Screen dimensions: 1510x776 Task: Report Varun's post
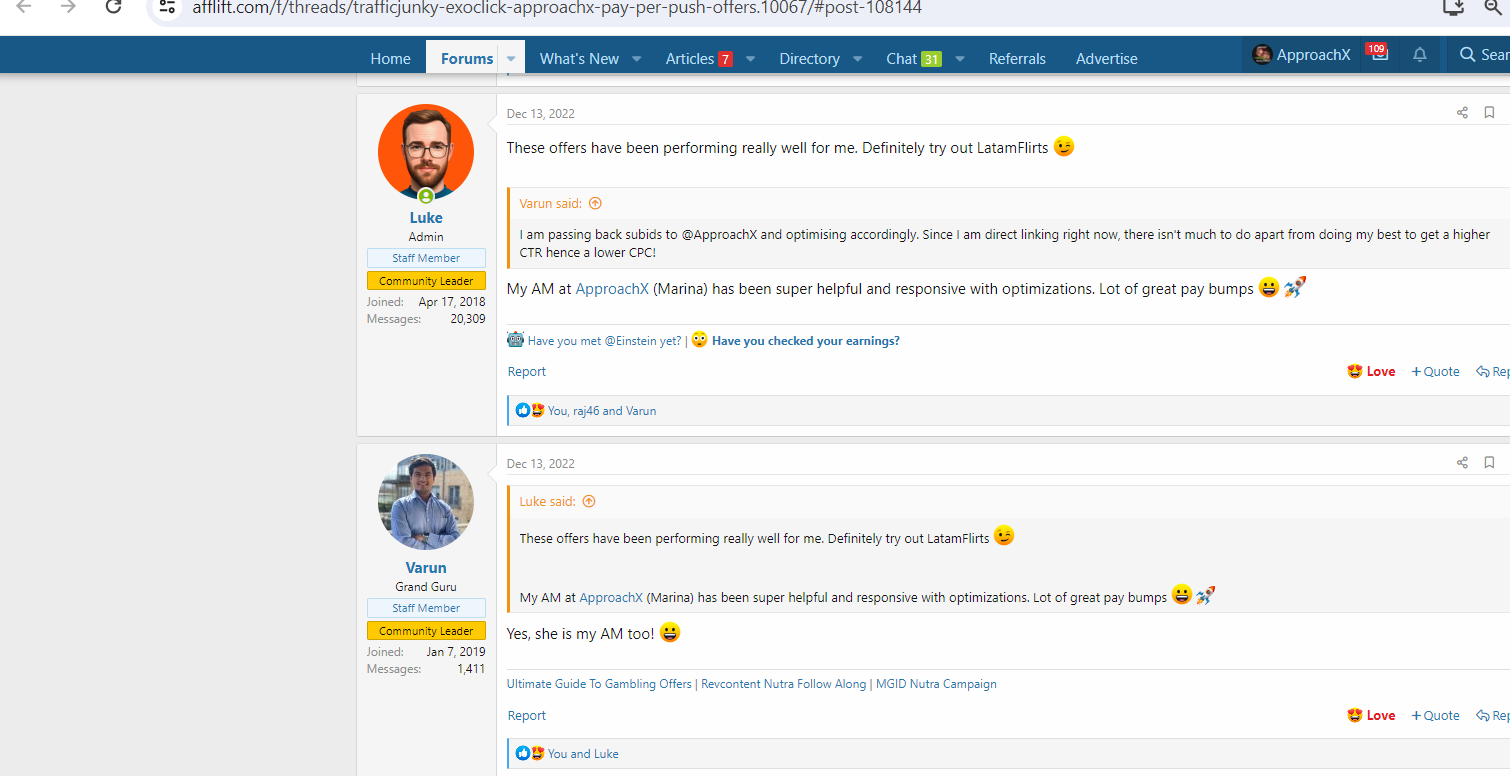tap(527, 715)
